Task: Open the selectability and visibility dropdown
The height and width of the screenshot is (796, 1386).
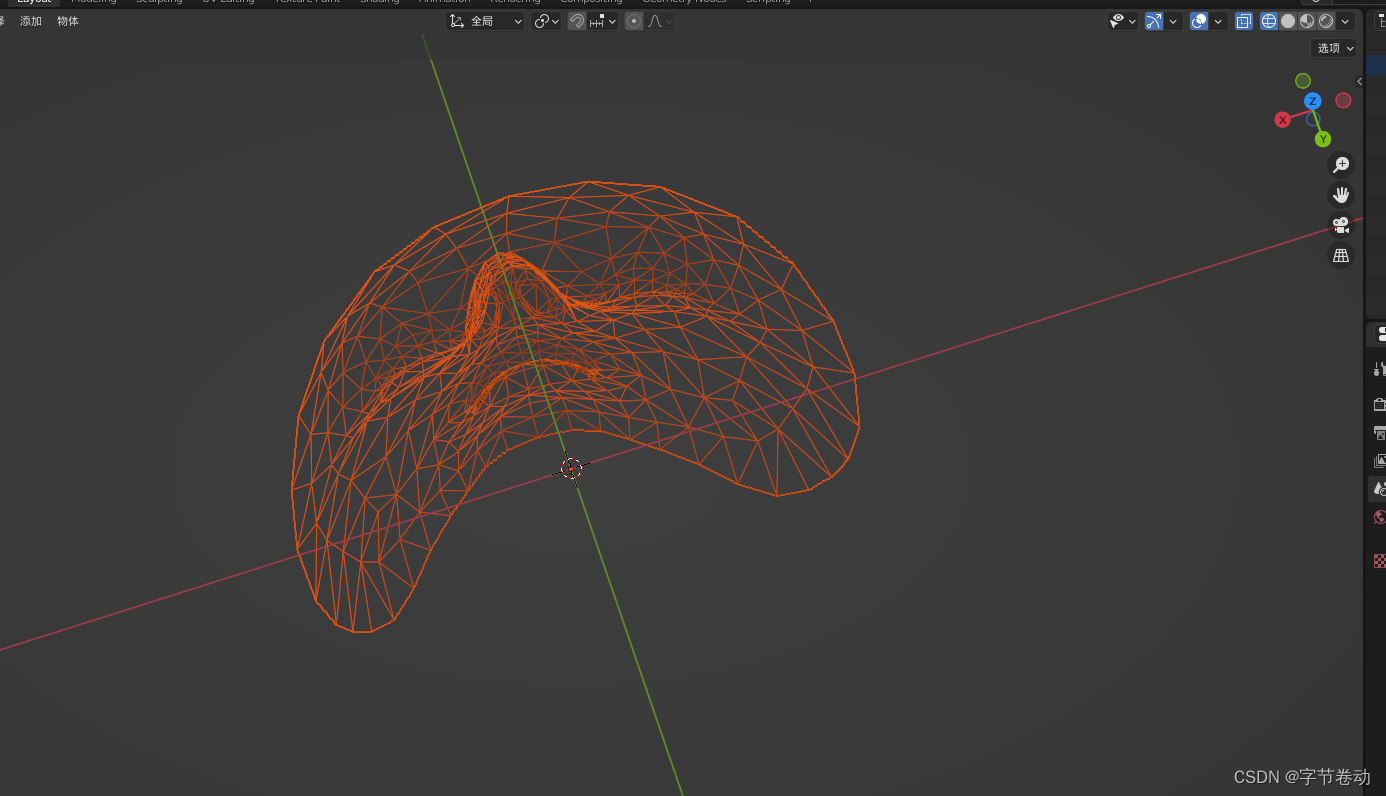Action: (x=1123, y=21)
